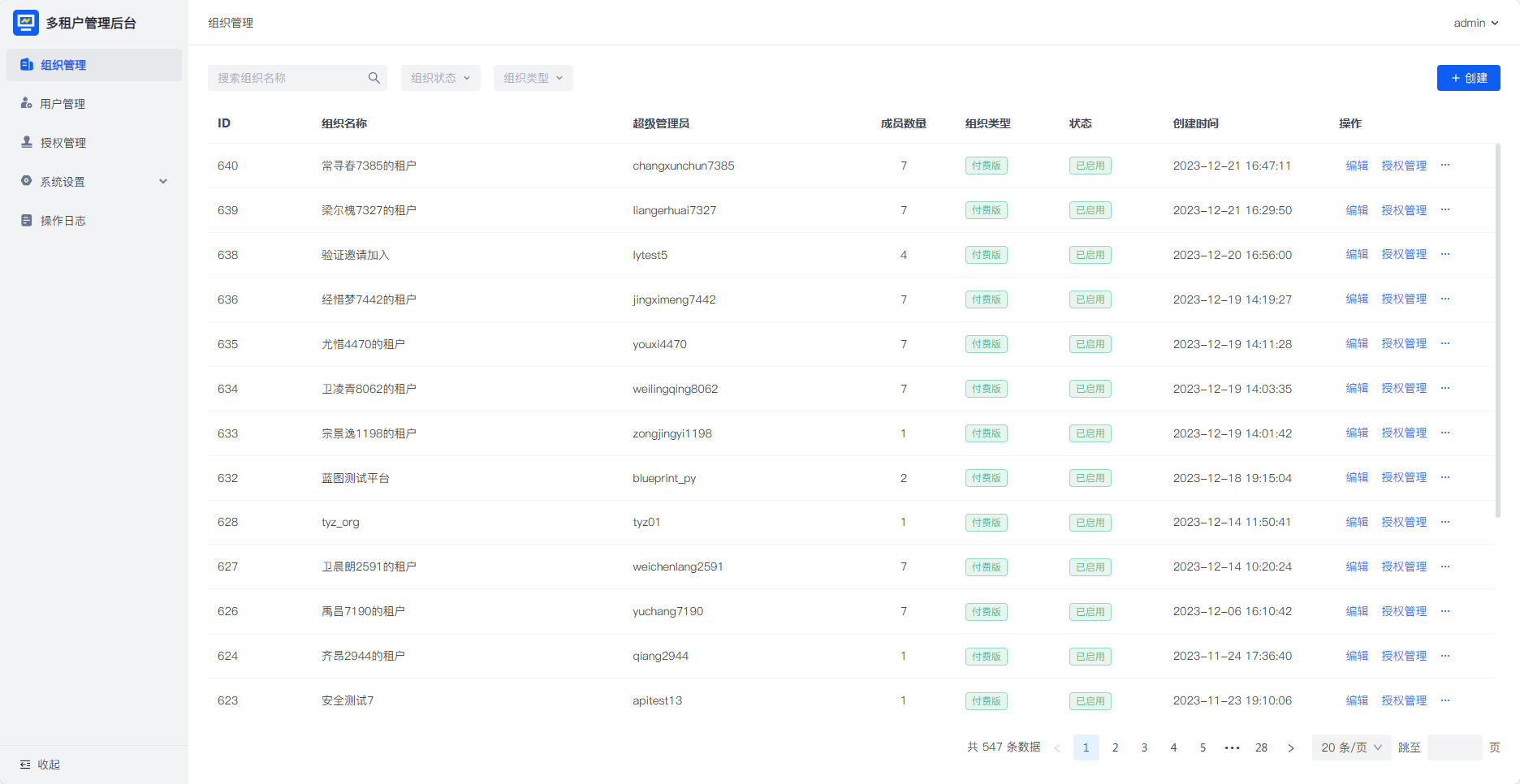Click 授权管理 for 禹昌7190的租户
The height and width of the screenshot is (784, 1520).
point(1404,612)
